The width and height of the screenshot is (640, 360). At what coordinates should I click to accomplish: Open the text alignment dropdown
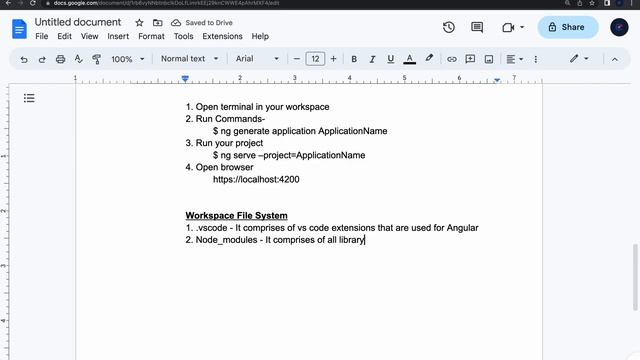click(514, 59)
